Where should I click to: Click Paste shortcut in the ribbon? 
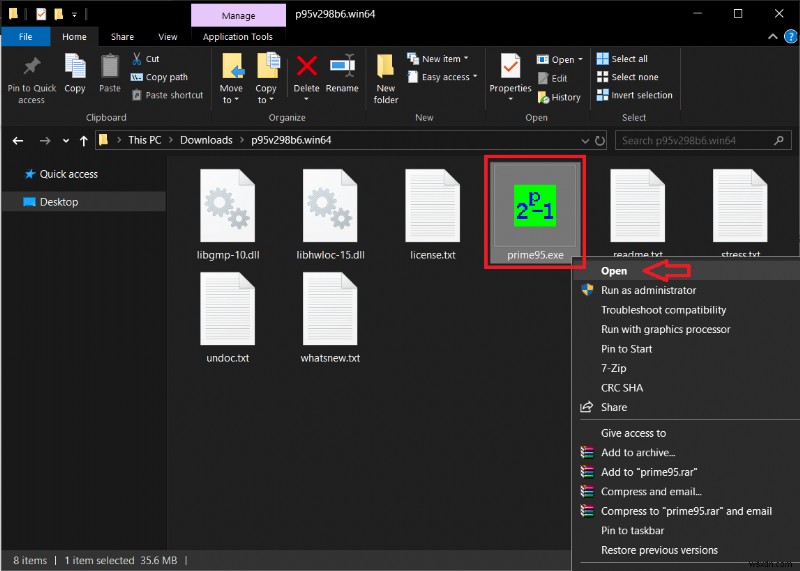click(x=167, y=95)
